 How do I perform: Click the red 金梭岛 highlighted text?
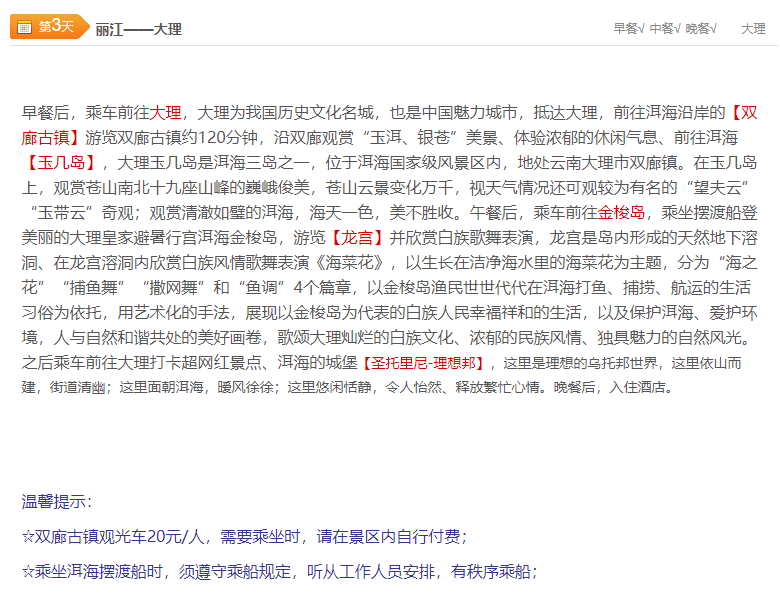point(621,213)
